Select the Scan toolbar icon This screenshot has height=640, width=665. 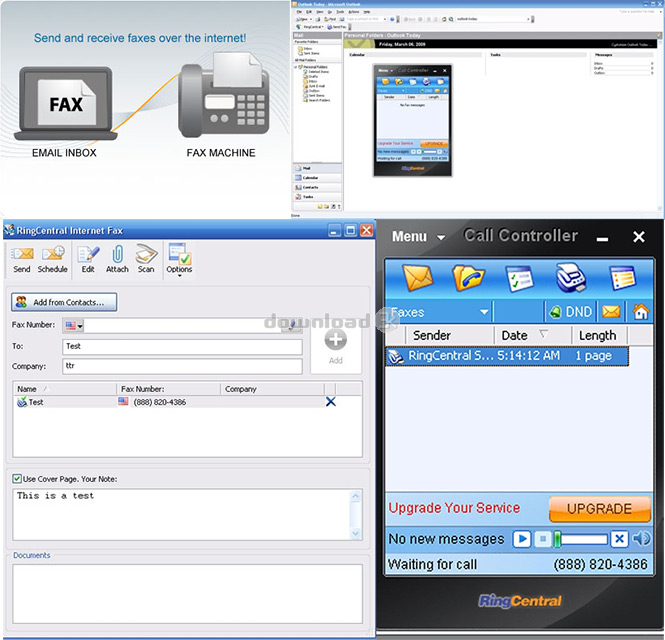[146, 258]
